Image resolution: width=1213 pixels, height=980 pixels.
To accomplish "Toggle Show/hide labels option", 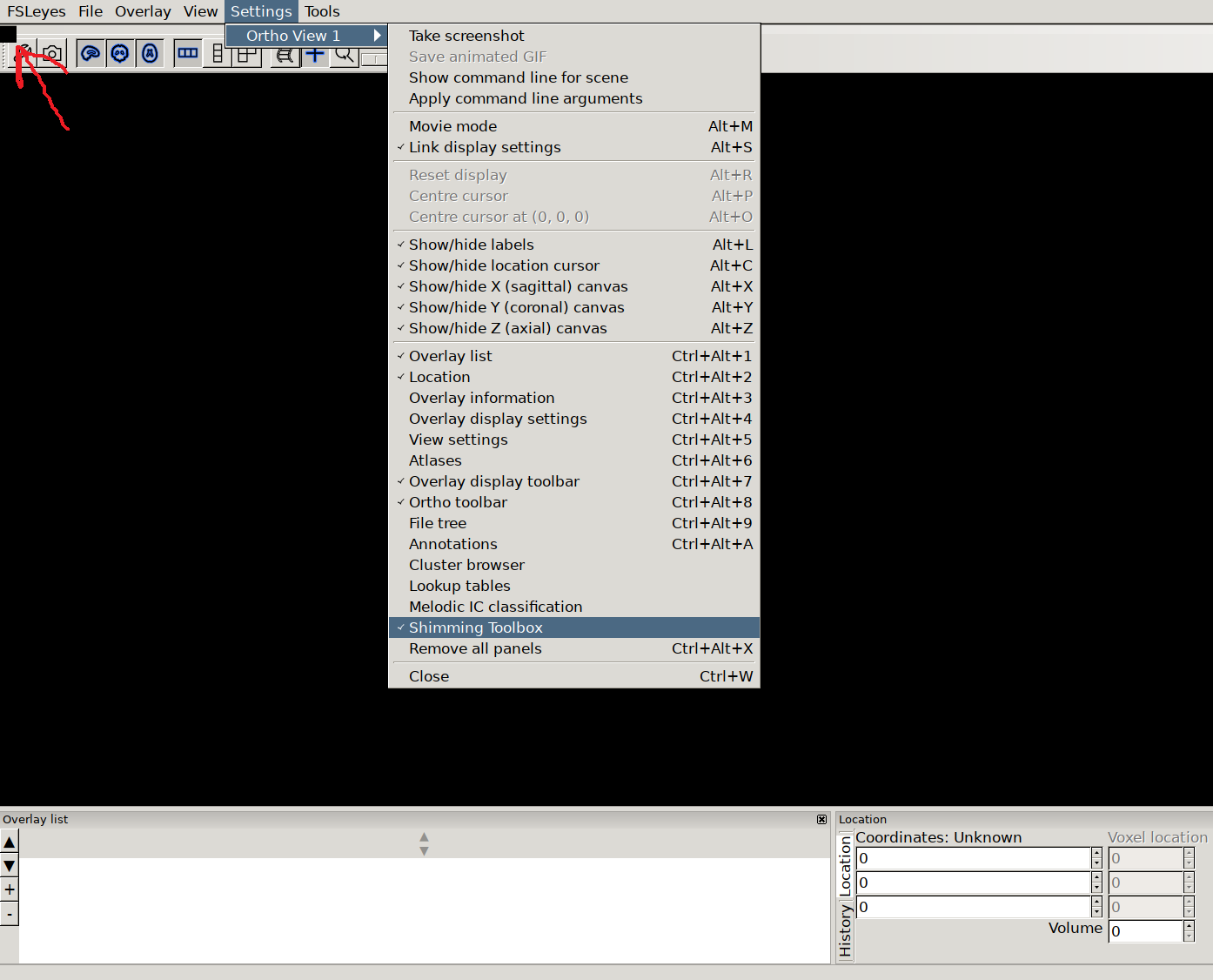I will (x=471, y=245).
